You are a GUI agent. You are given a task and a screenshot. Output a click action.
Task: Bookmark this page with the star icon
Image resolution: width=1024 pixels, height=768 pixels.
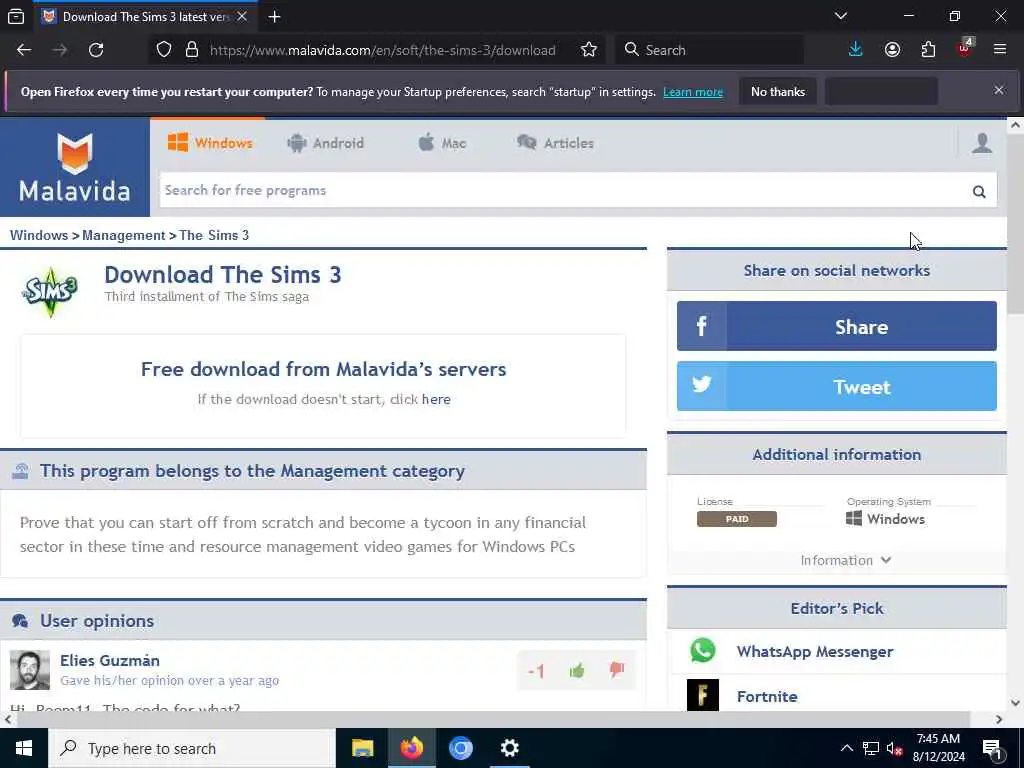588,50
